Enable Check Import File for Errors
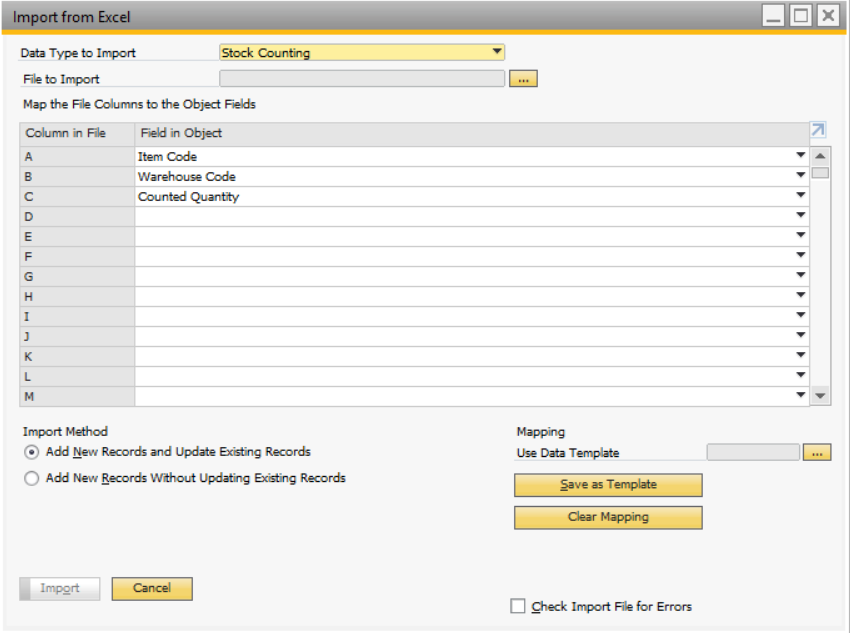 [x=518, y=606]
